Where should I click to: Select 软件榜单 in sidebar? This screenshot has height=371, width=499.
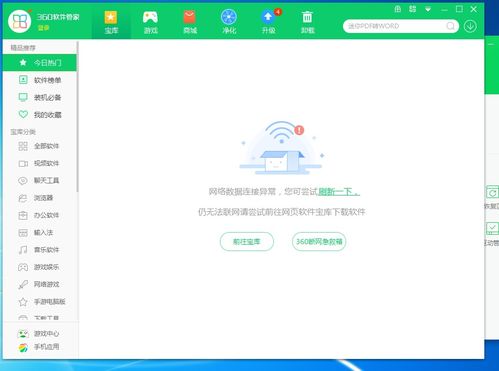[x=39, y=80]
